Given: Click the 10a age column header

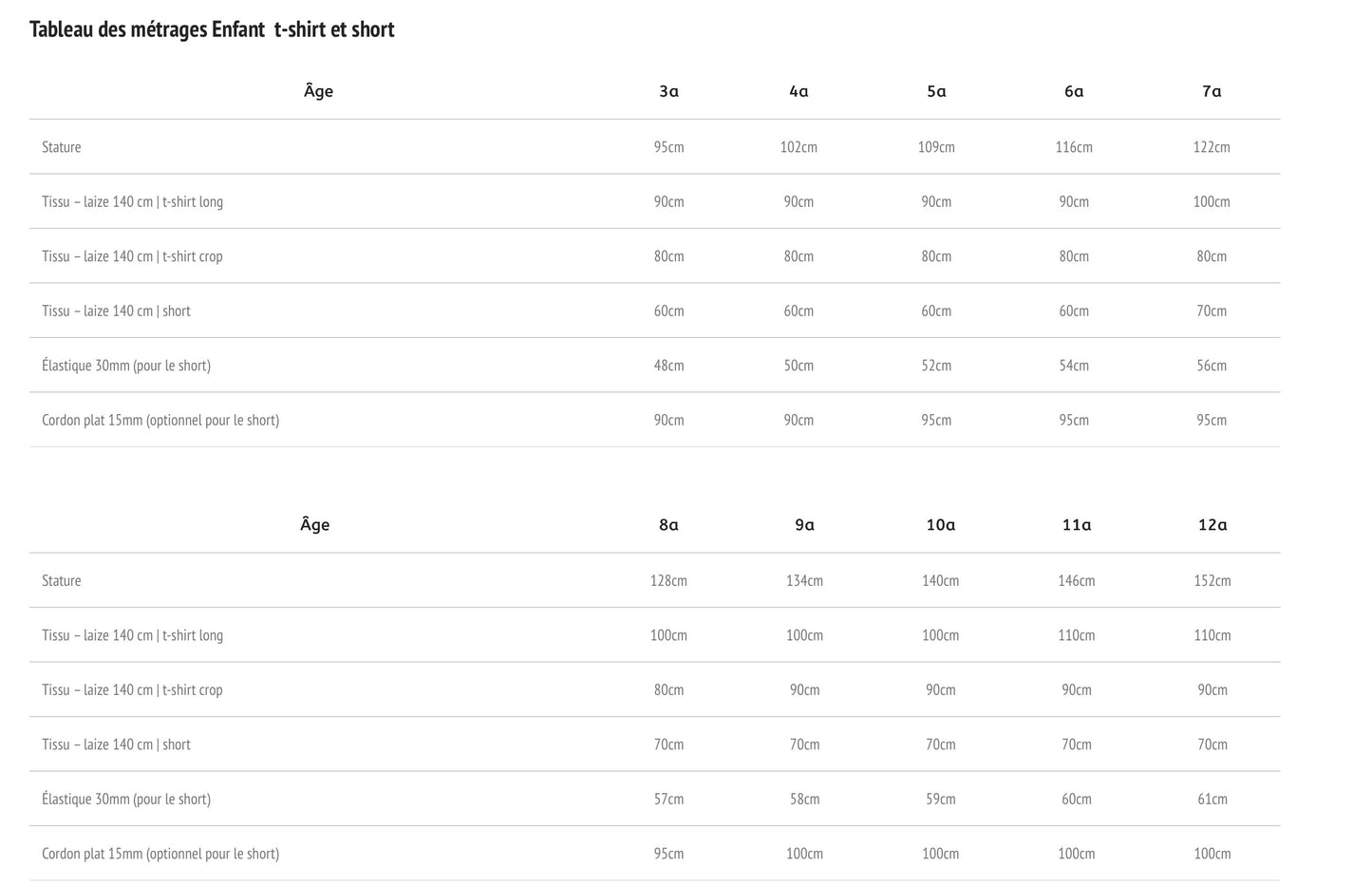Looking at the screenshot, I should coord(940,524).
